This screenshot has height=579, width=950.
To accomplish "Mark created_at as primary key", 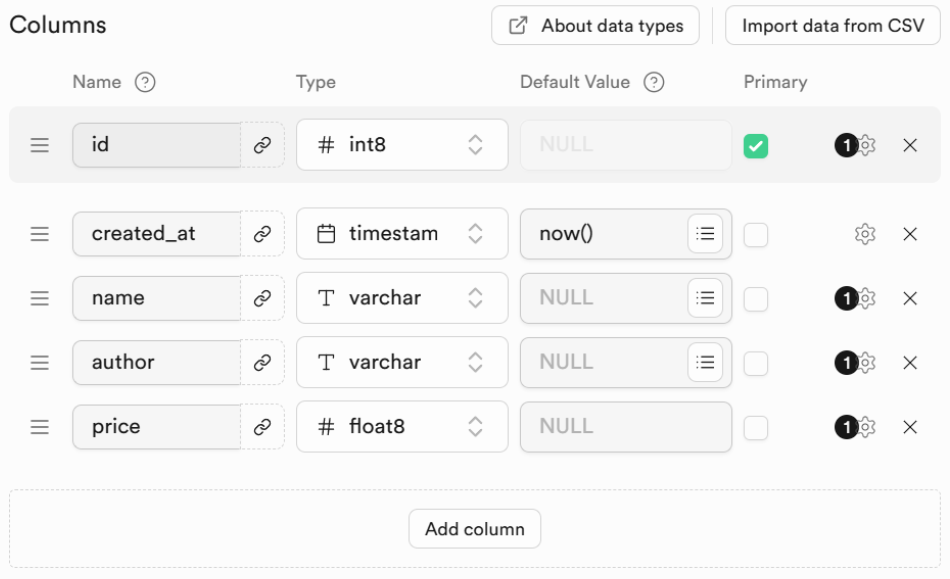I will coord(756,234).
